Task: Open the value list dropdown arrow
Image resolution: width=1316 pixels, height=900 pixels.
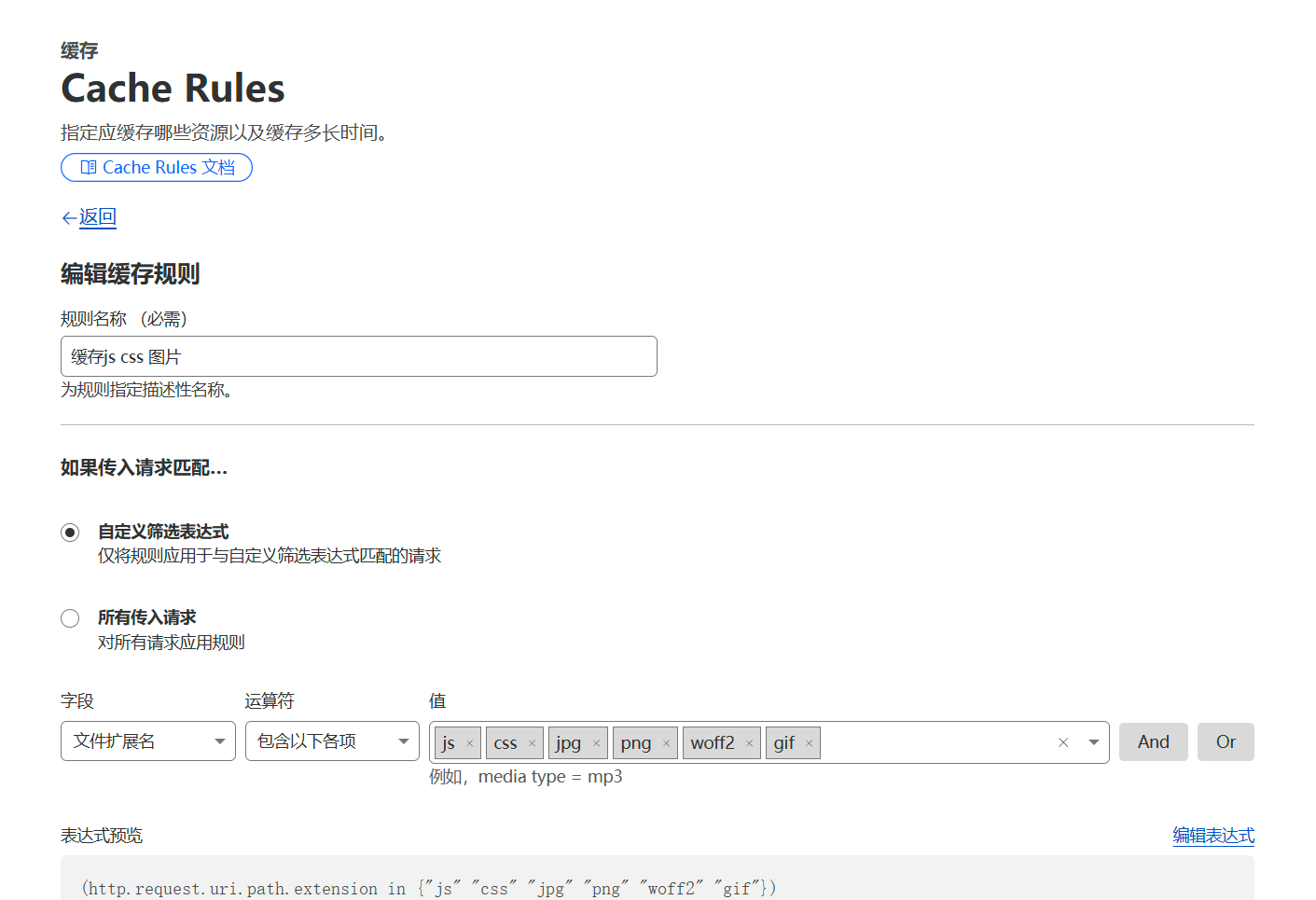Action: click(x=1094, y=742)
